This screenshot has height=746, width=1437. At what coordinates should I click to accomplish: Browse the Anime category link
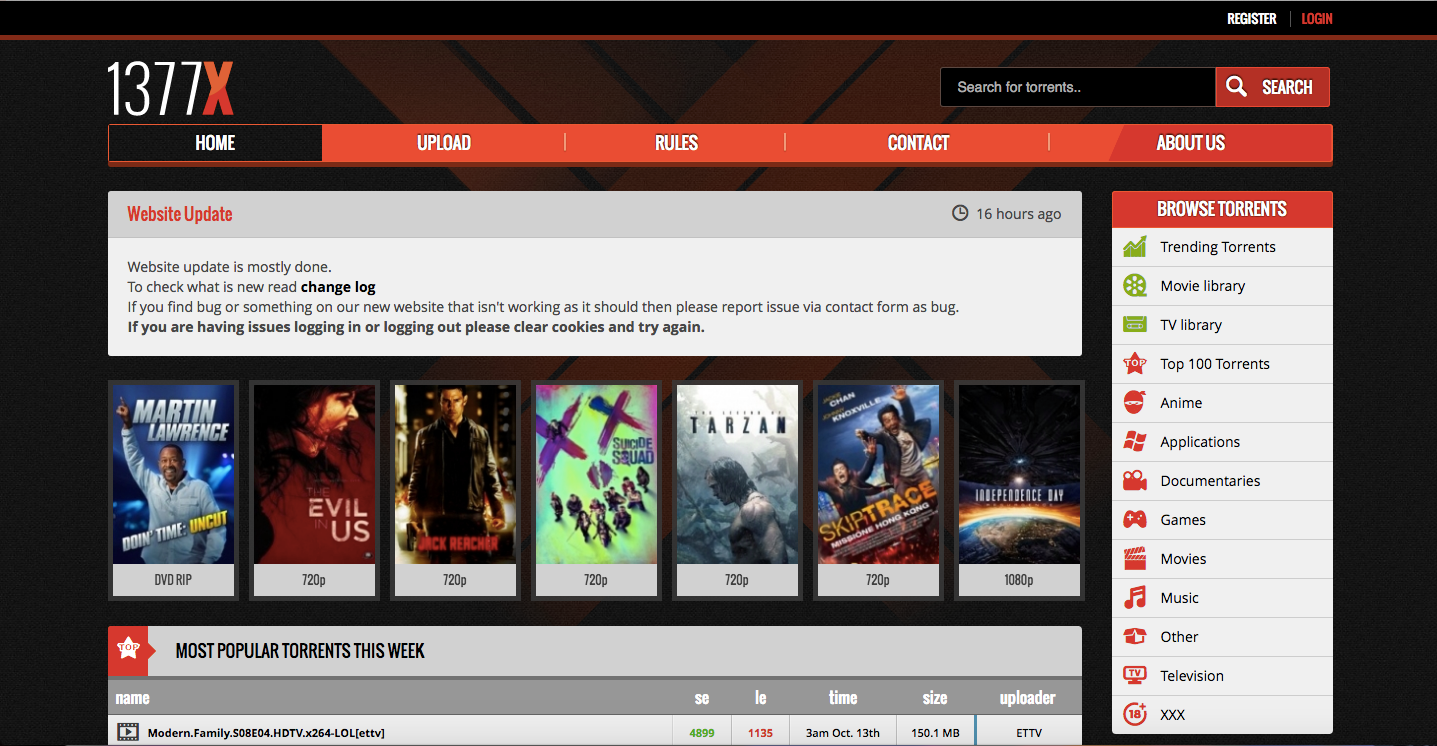(x=1181, y=403)
